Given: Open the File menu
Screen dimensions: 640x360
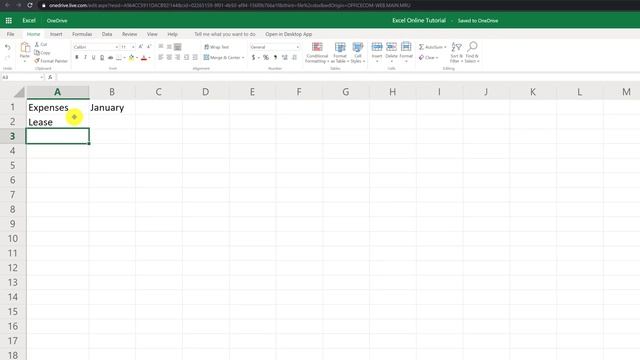Looking at the screenshot, I should [11, 34].
